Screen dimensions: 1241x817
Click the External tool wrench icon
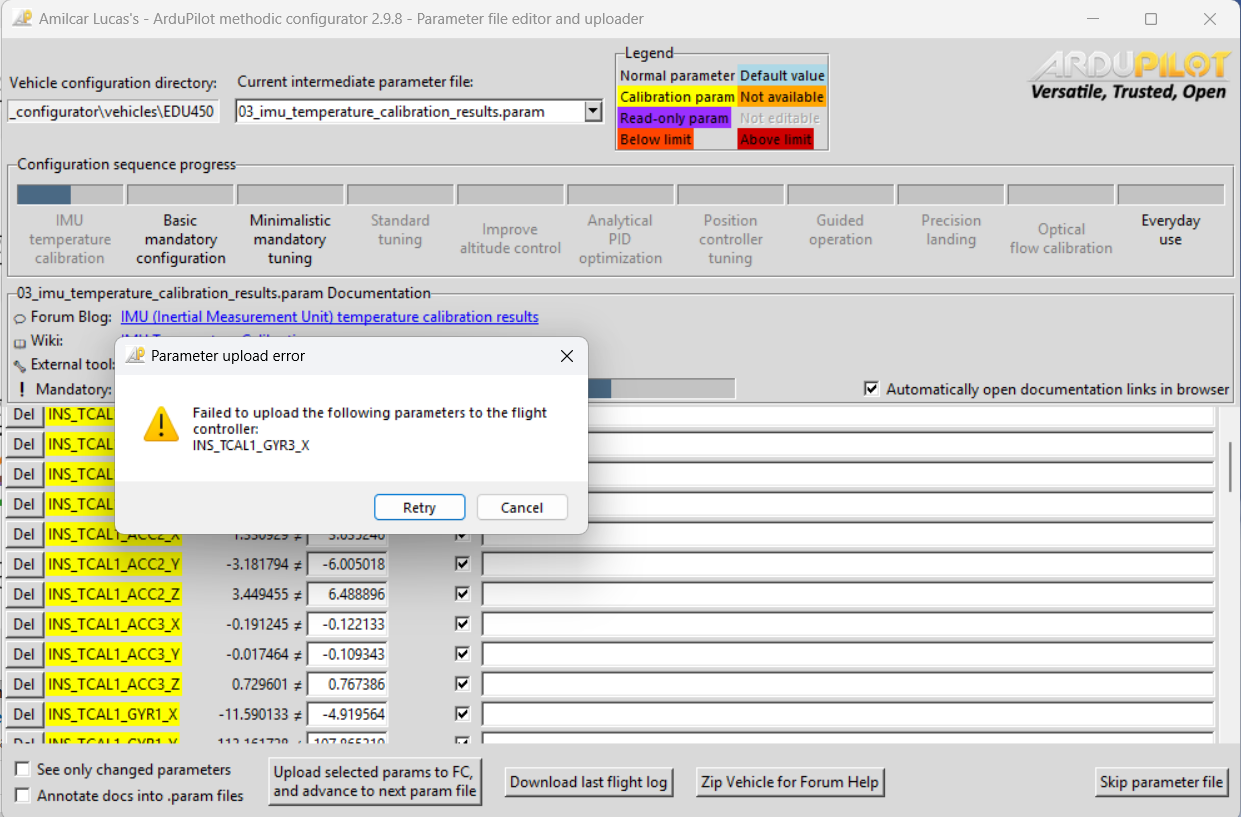20,365
